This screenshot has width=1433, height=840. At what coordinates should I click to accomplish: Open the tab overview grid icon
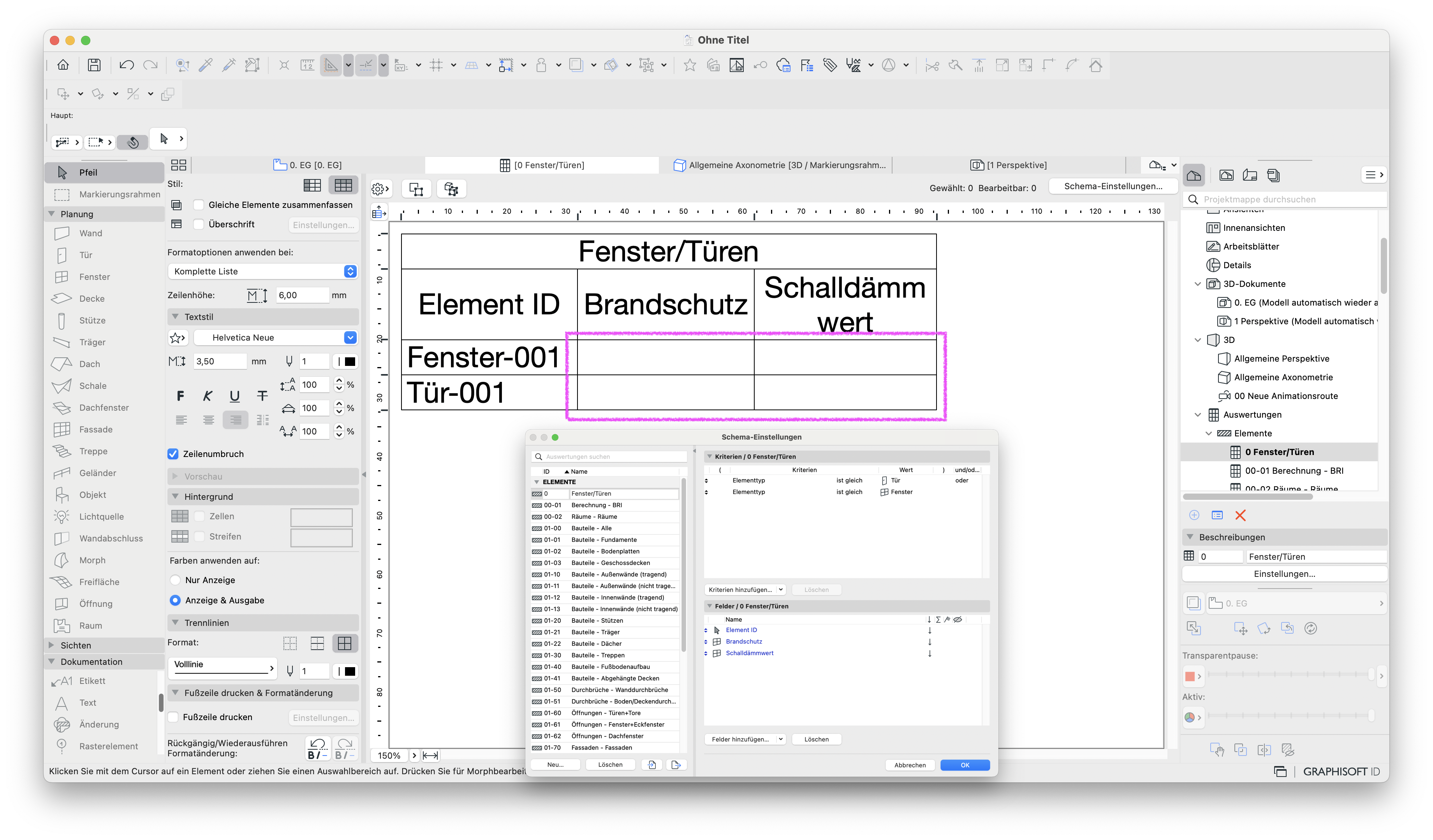click(x=179, y=165)
